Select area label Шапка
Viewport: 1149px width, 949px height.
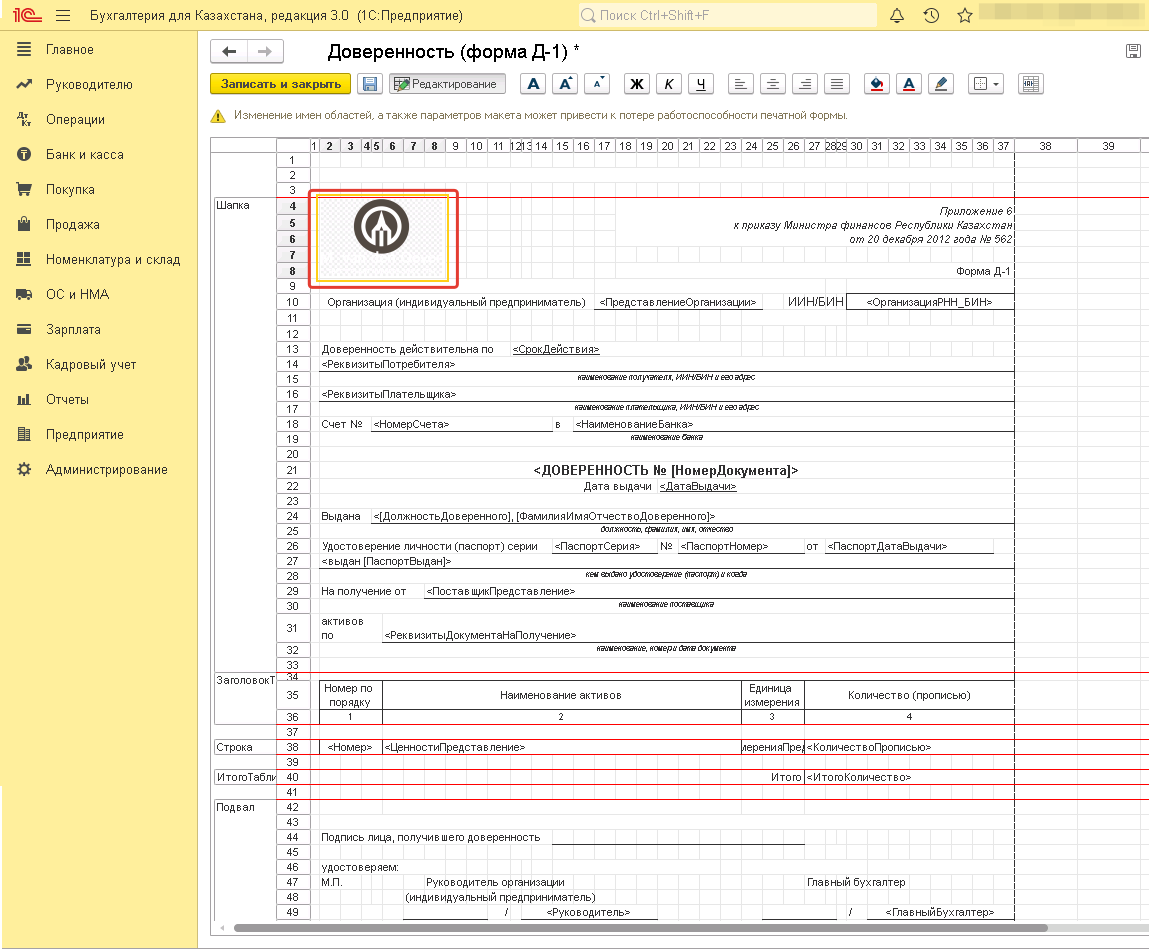tap(233, 205)
